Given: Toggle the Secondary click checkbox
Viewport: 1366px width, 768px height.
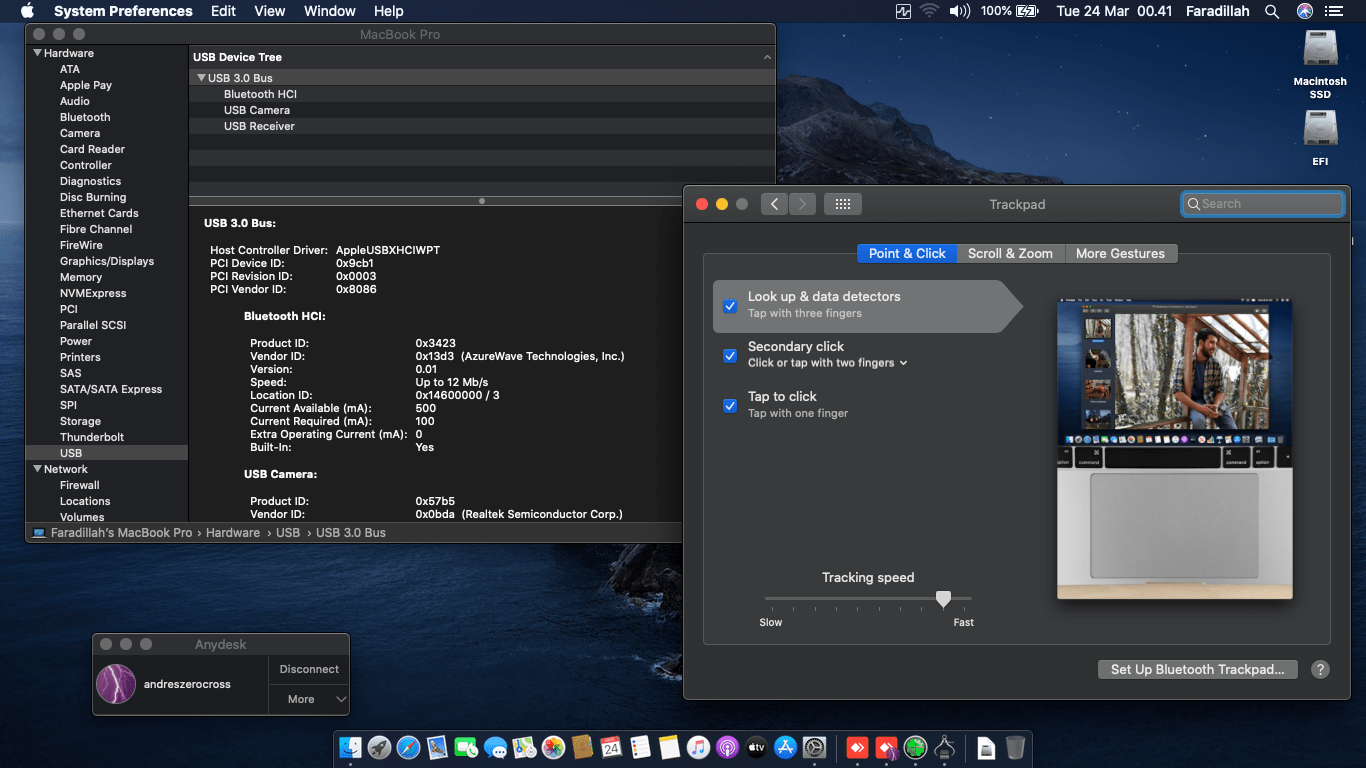Looking at the screenshot, I should [730, 356].
